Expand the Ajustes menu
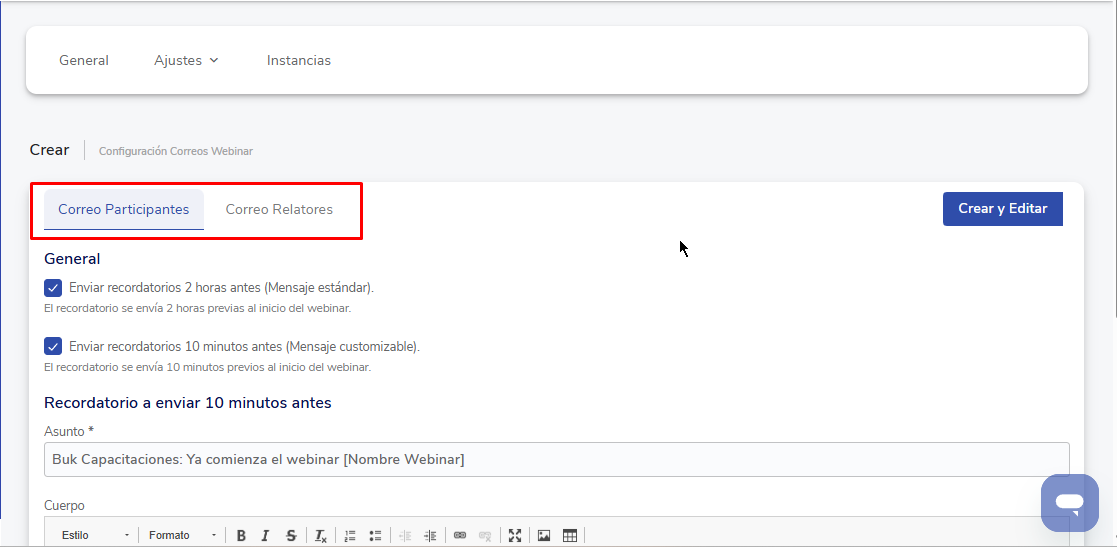This screenshot has width=1117, height=547. [186, 61]
